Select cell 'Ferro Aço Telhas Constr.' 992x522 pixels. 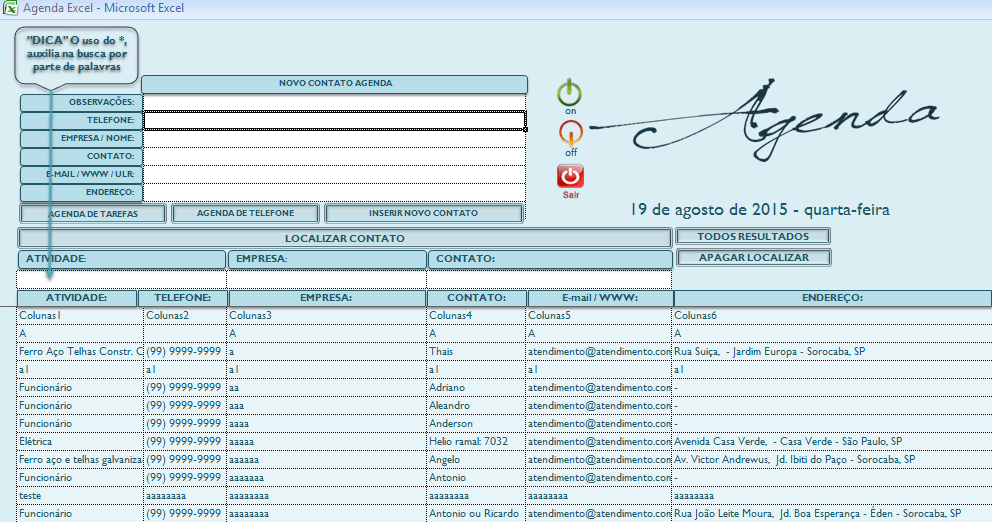pyautogui.click(x=80, y=352)
